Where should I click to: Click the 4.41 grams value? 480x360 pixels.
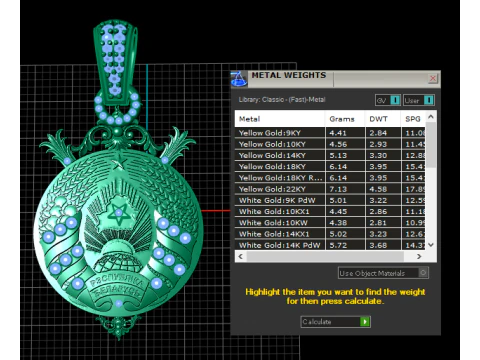tap(338, 133)
